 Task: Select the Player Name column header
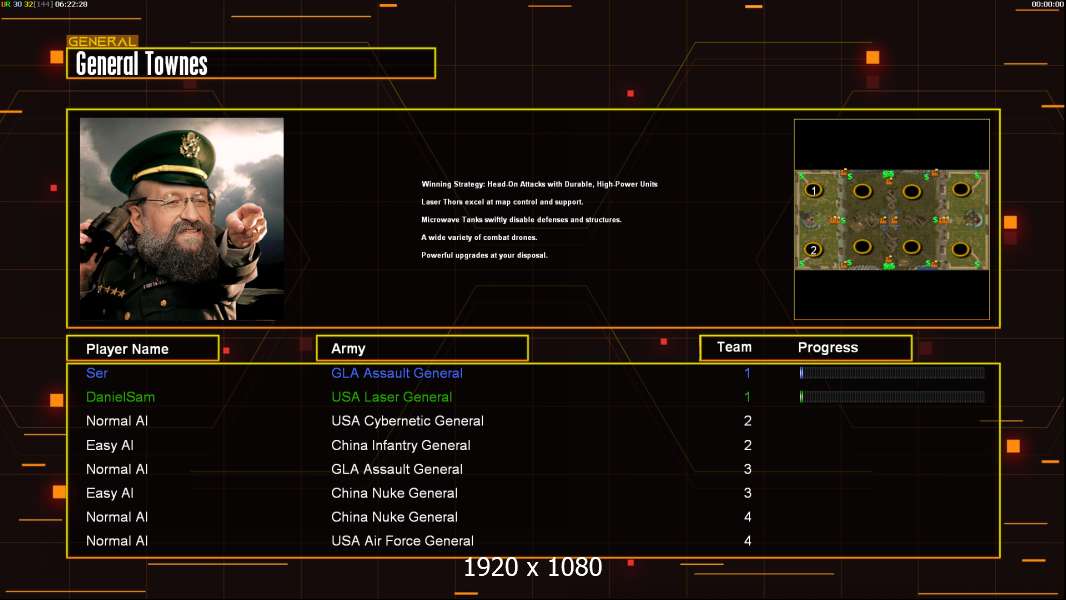(x=142, y=349)
